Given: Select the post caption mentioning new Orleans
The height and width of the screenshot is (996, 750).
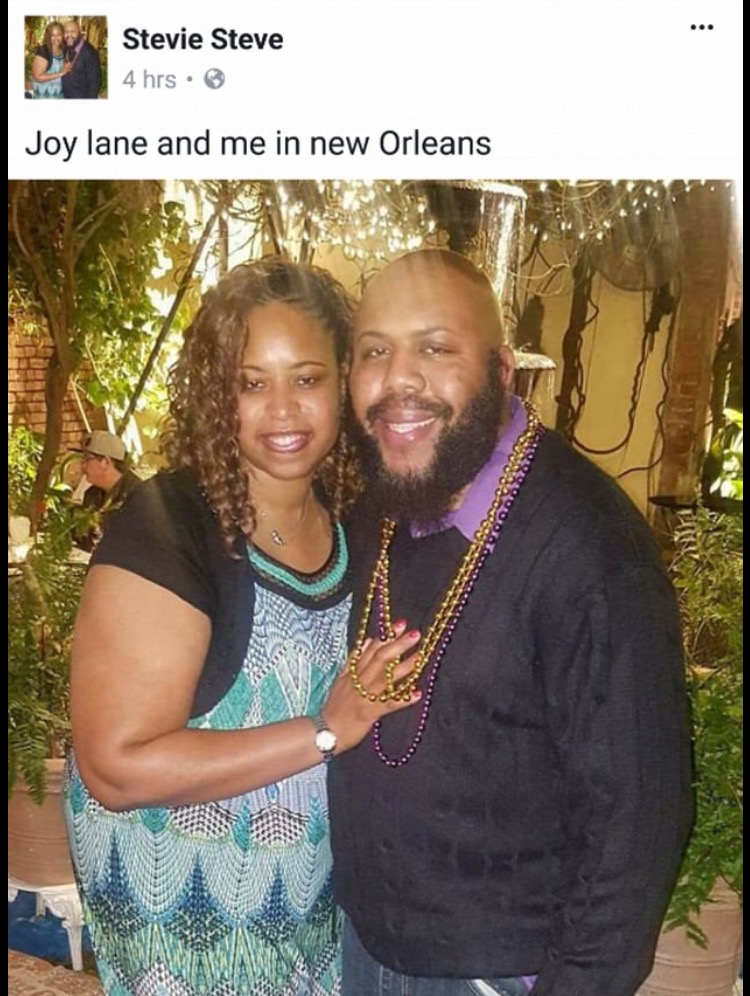Looking at the screenshot, I should [258, 143].
